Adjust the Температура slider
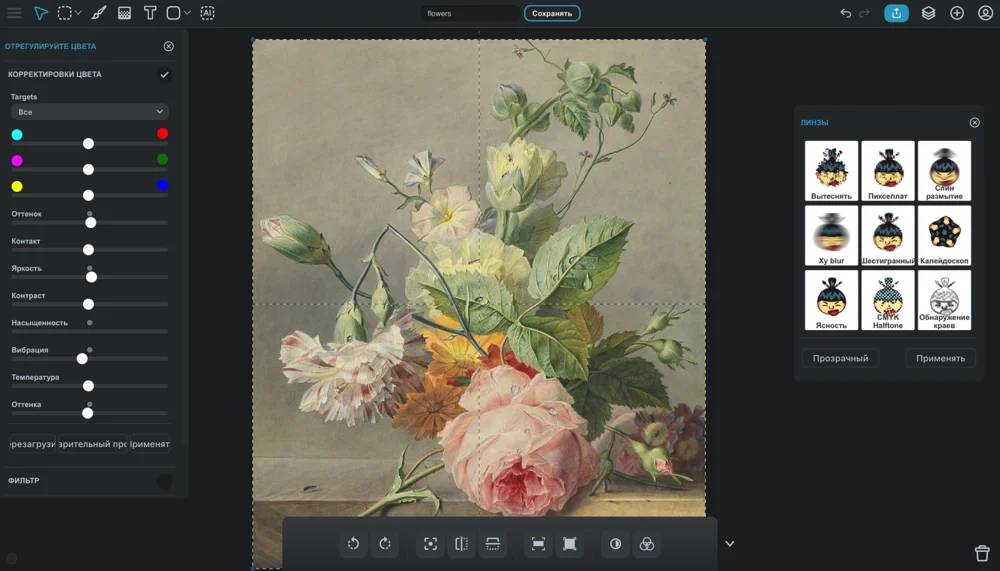Viewport: 1000px width, 571px height. tap(89, 386)
